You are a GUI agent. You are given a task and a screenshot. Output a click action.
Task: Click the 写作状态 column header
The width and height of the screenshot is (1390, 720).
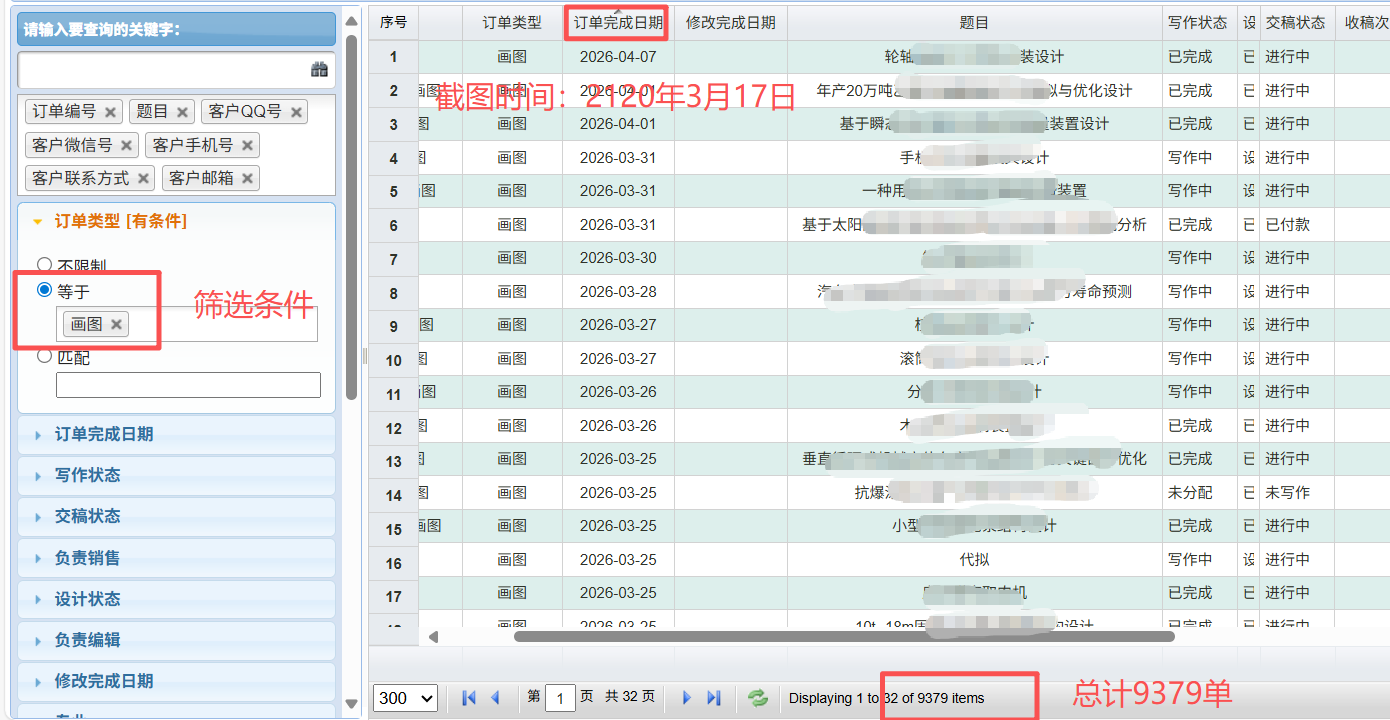pos(1197,23)
